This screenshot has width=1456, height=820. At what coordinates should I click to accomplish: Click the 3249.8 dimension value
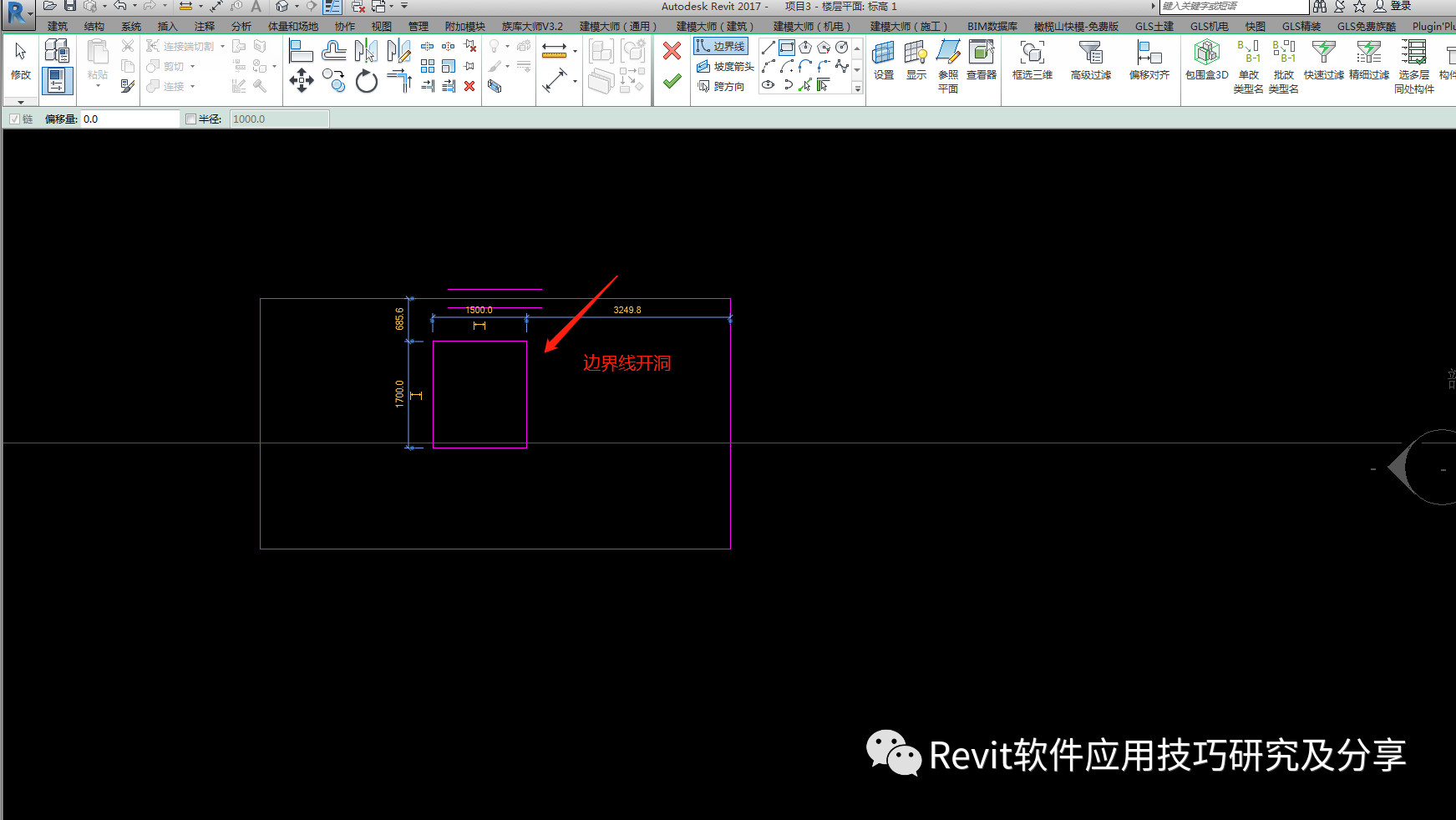click(x=627, y=310)
